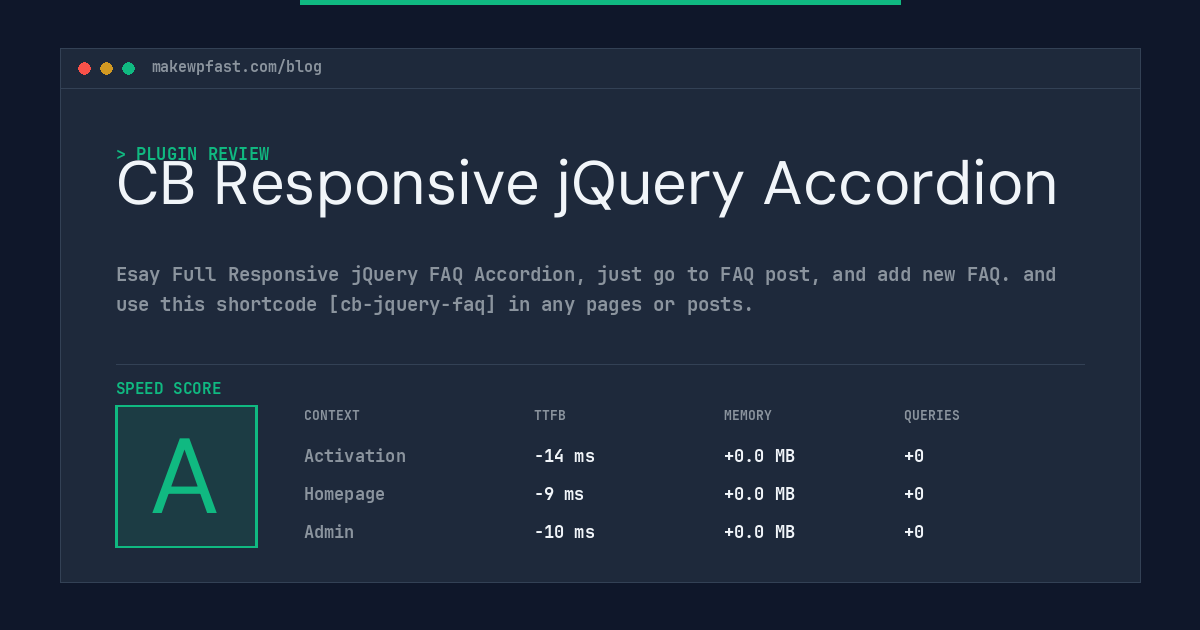The image size is (1200, 630).
Task: Click Activation queries value +0
Action: 914,456
